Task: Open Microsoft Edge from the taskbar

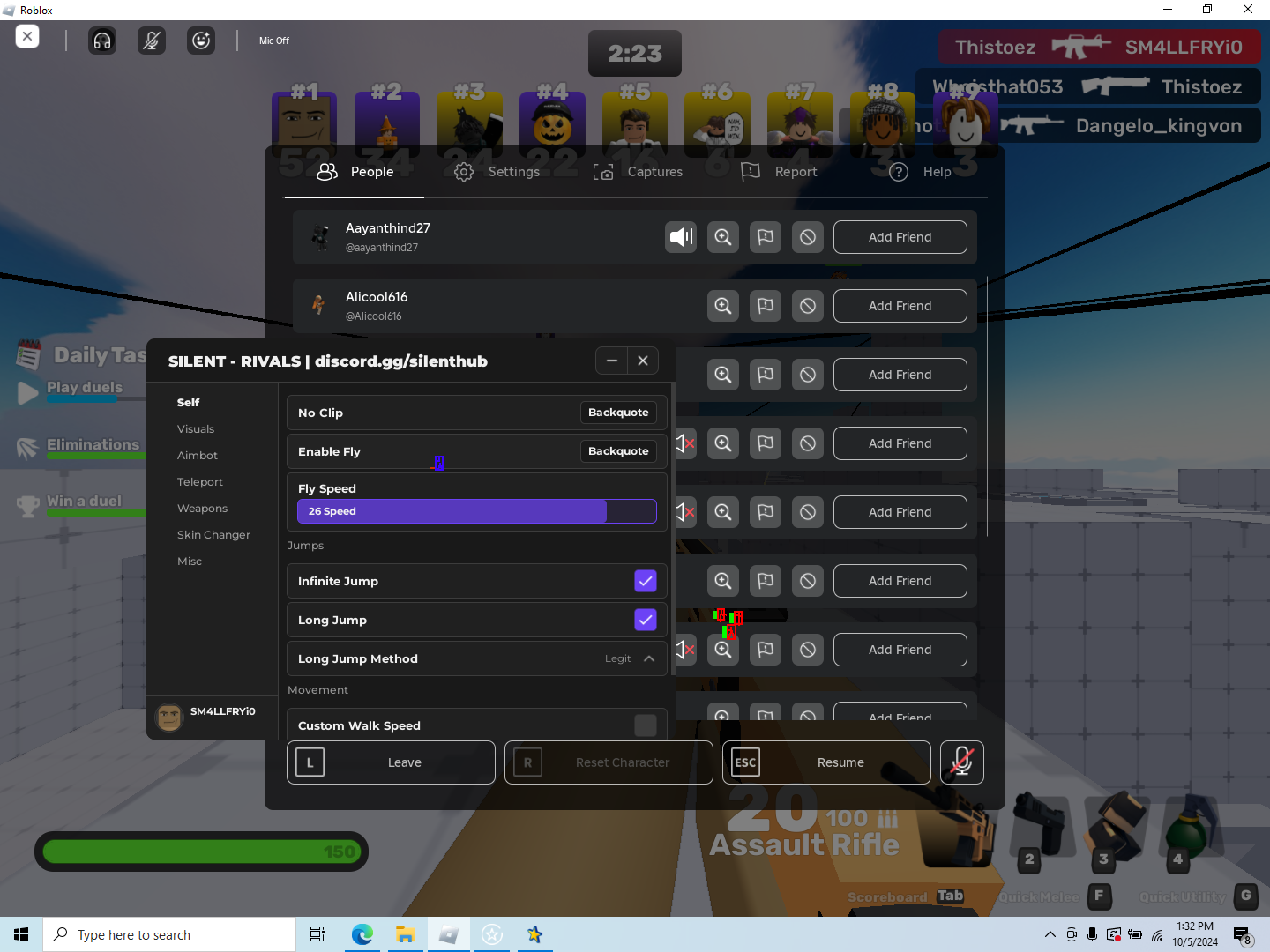Action: [x=362, y=934]
